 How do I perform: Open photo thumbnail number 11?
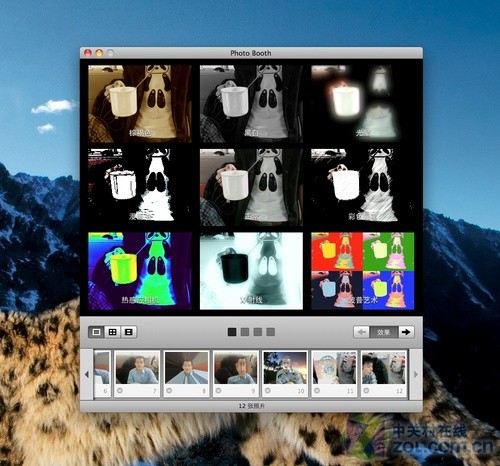pyautogui.click(x=334, y=373)
